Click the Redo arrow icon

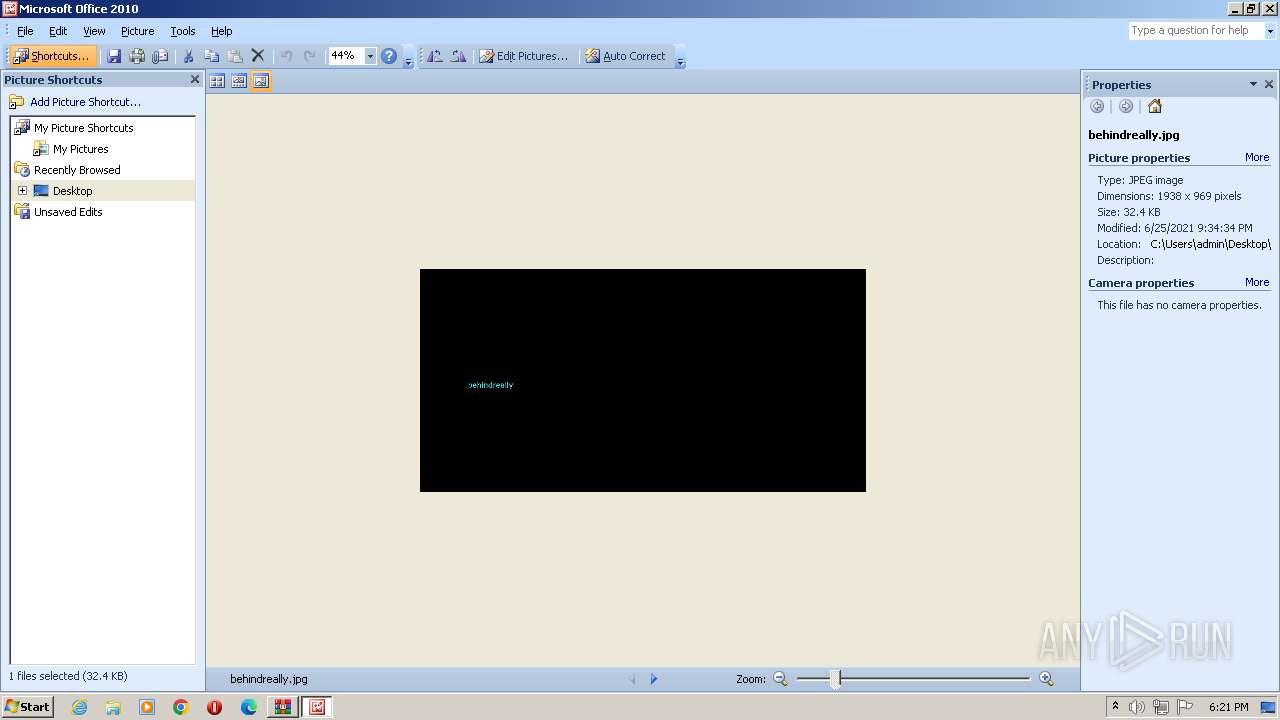tap(310, 56)
